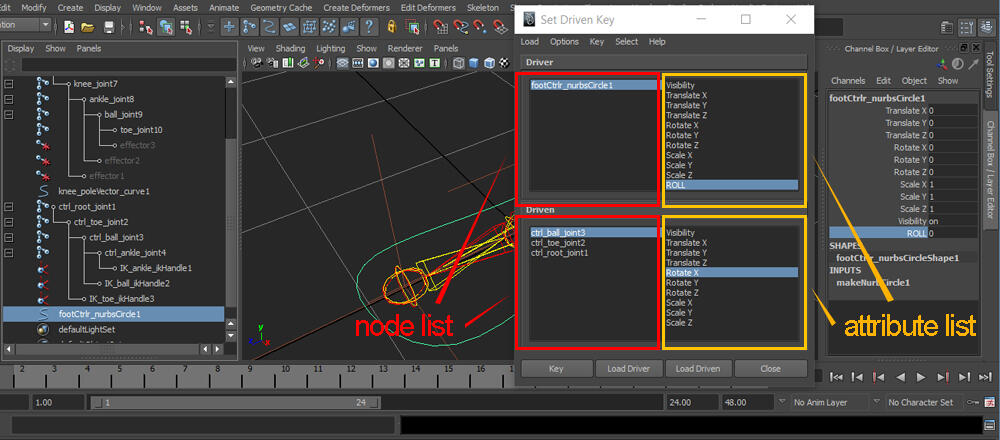
Task: Click the lock selection padlock icon
Action: [x=392, y=26]
